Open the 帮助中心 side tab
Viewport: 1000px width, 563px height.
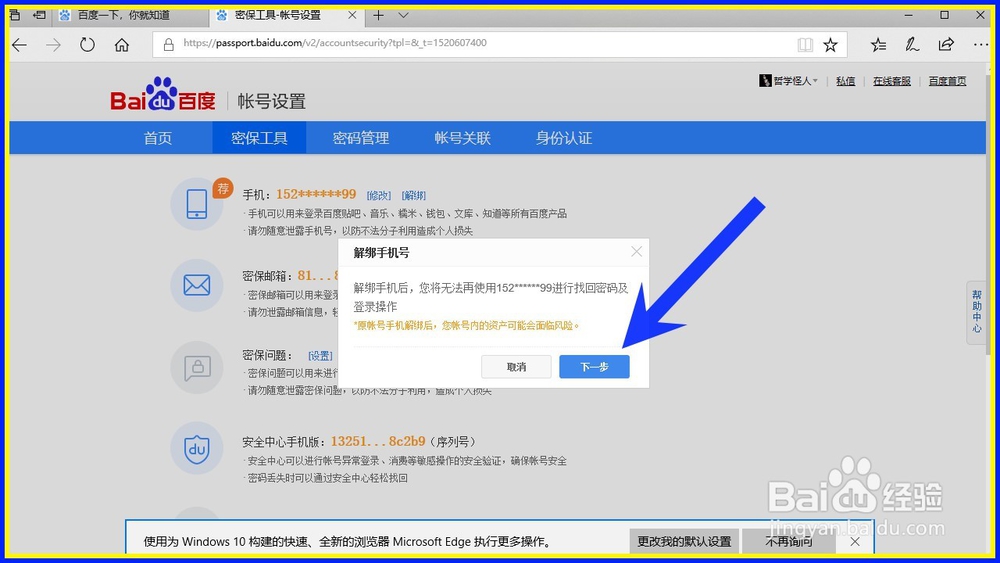(x=976, y=312)
